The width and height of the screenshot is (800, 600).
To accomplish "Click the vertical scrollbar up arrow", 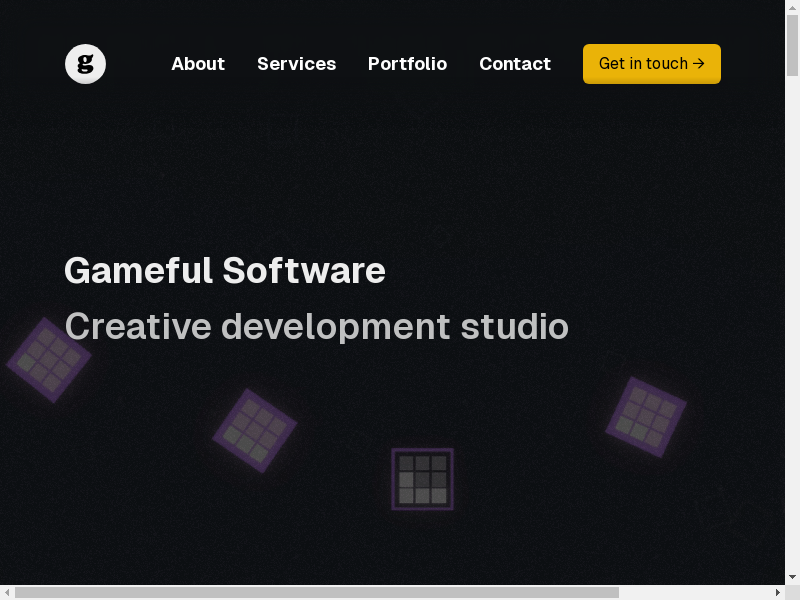I will [x=793, y=7].
